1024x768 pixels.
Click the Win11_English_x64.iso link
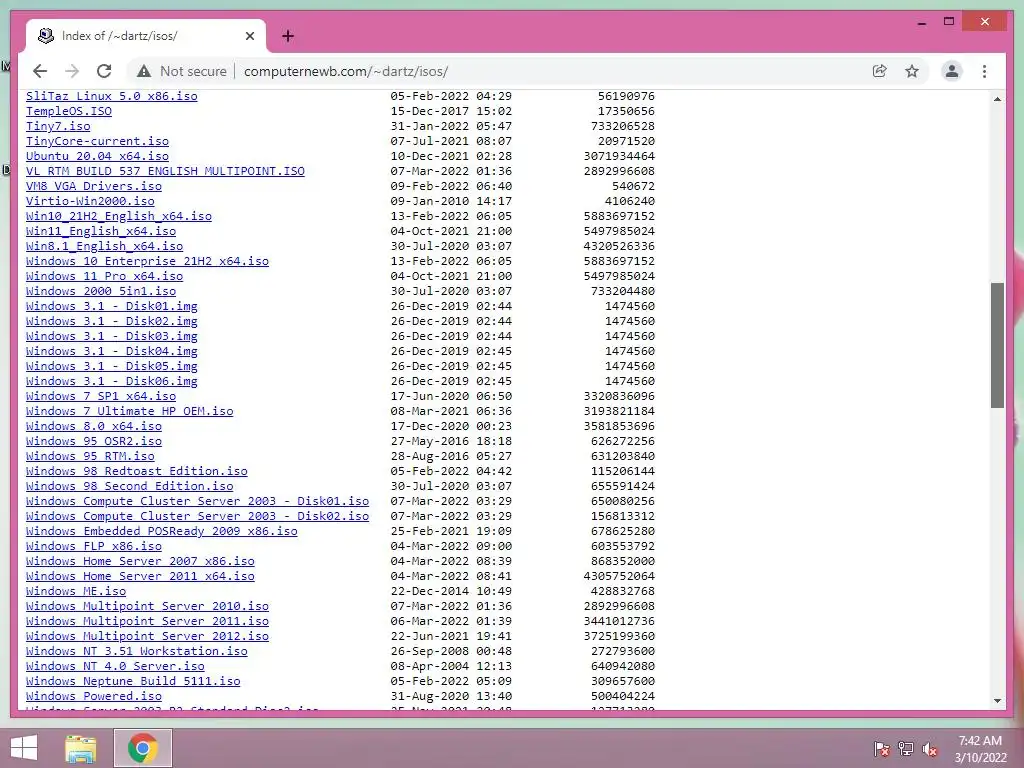pyautogui.click(x=101, y=231)
